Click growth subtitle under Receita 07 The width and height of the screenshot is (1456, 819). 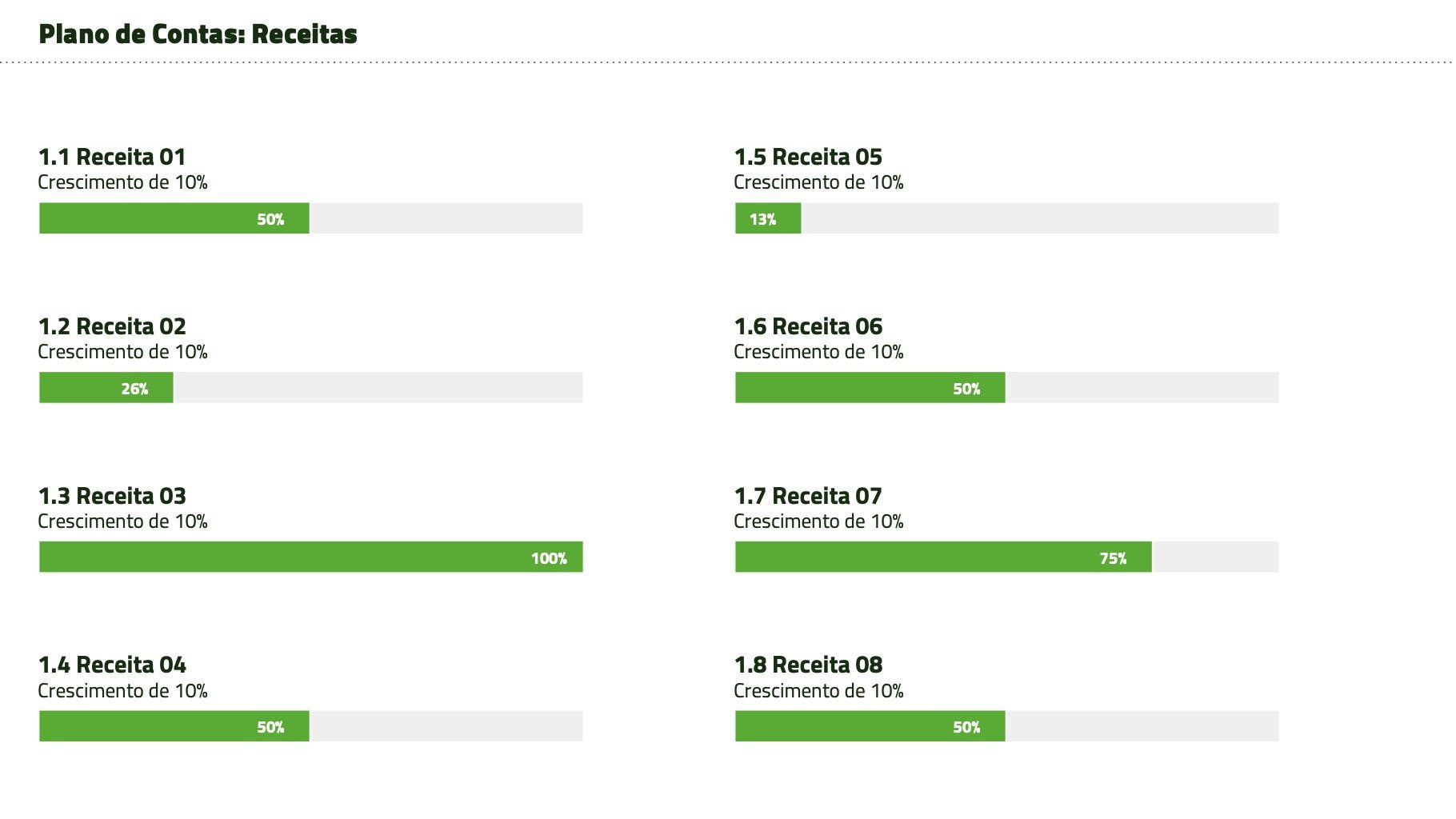tap(818, 521)
